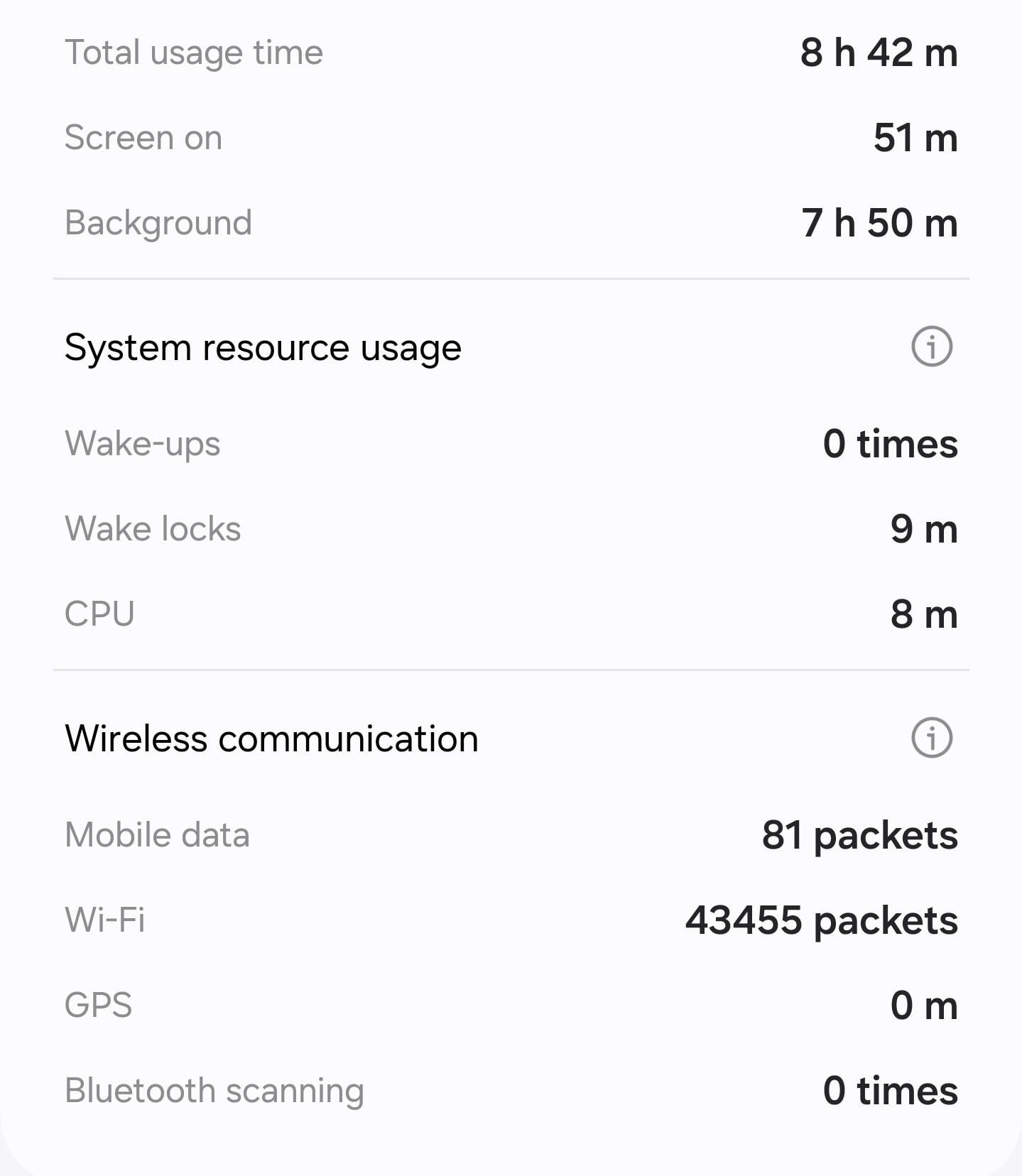This screenshot has height=1176, width=1022.
Task: Tap the Total usage time label
Action: pyautogui.click(x=194, y=53)
